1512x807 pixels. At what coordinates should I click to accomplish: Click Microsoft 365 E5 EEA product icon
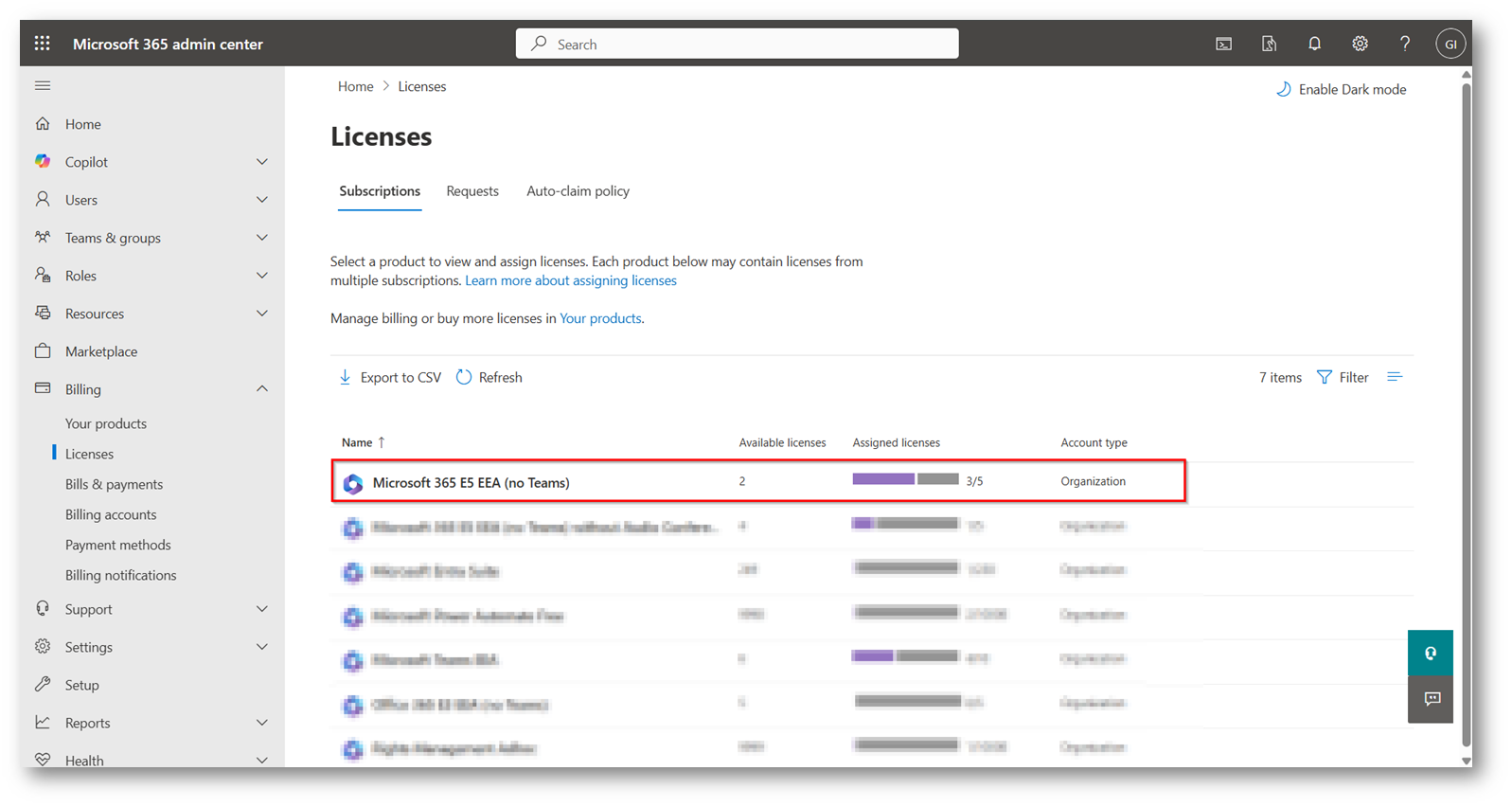pos(353,483)
